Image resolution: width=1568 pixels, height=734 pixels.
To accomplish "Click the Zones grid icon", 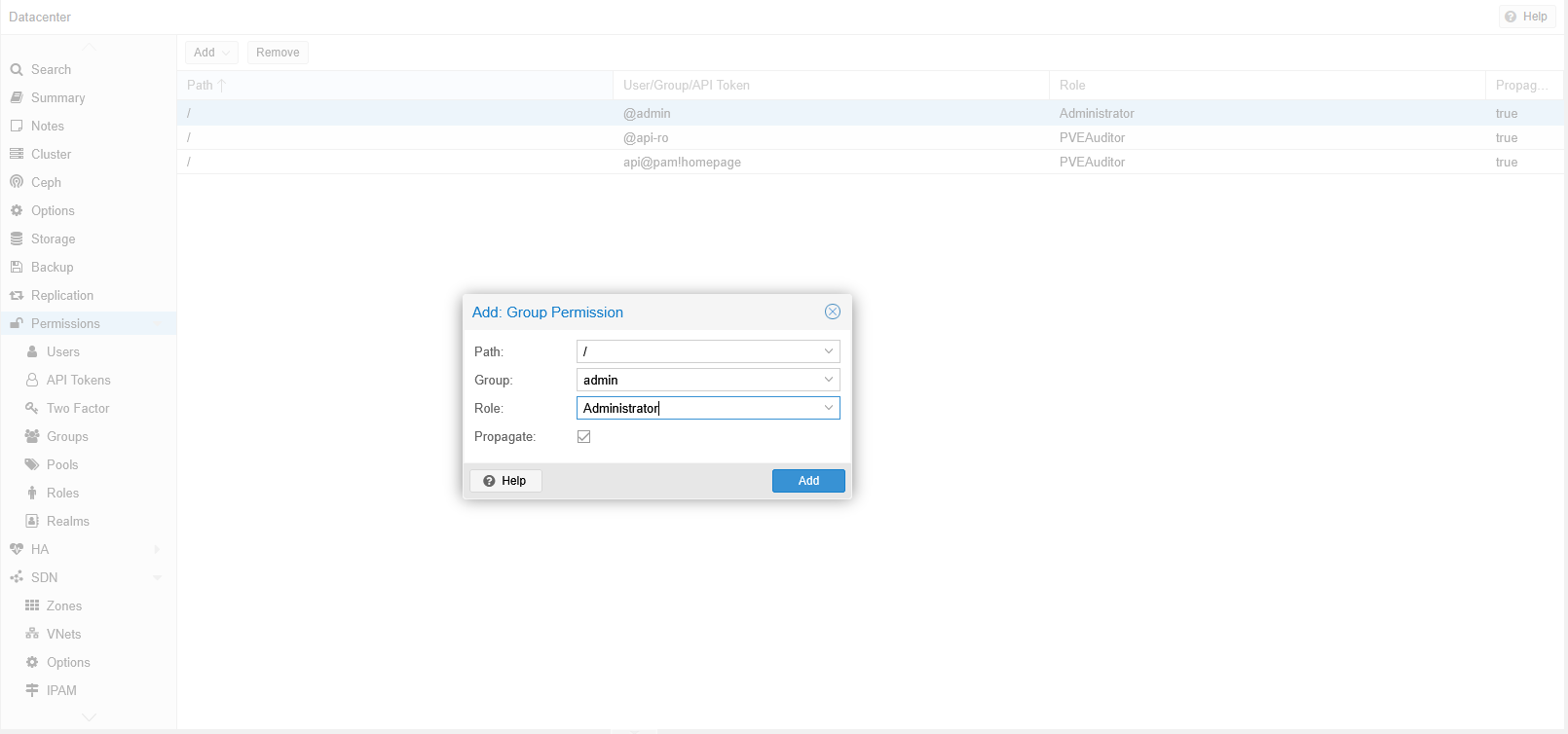I will click(x=32, y=606).
